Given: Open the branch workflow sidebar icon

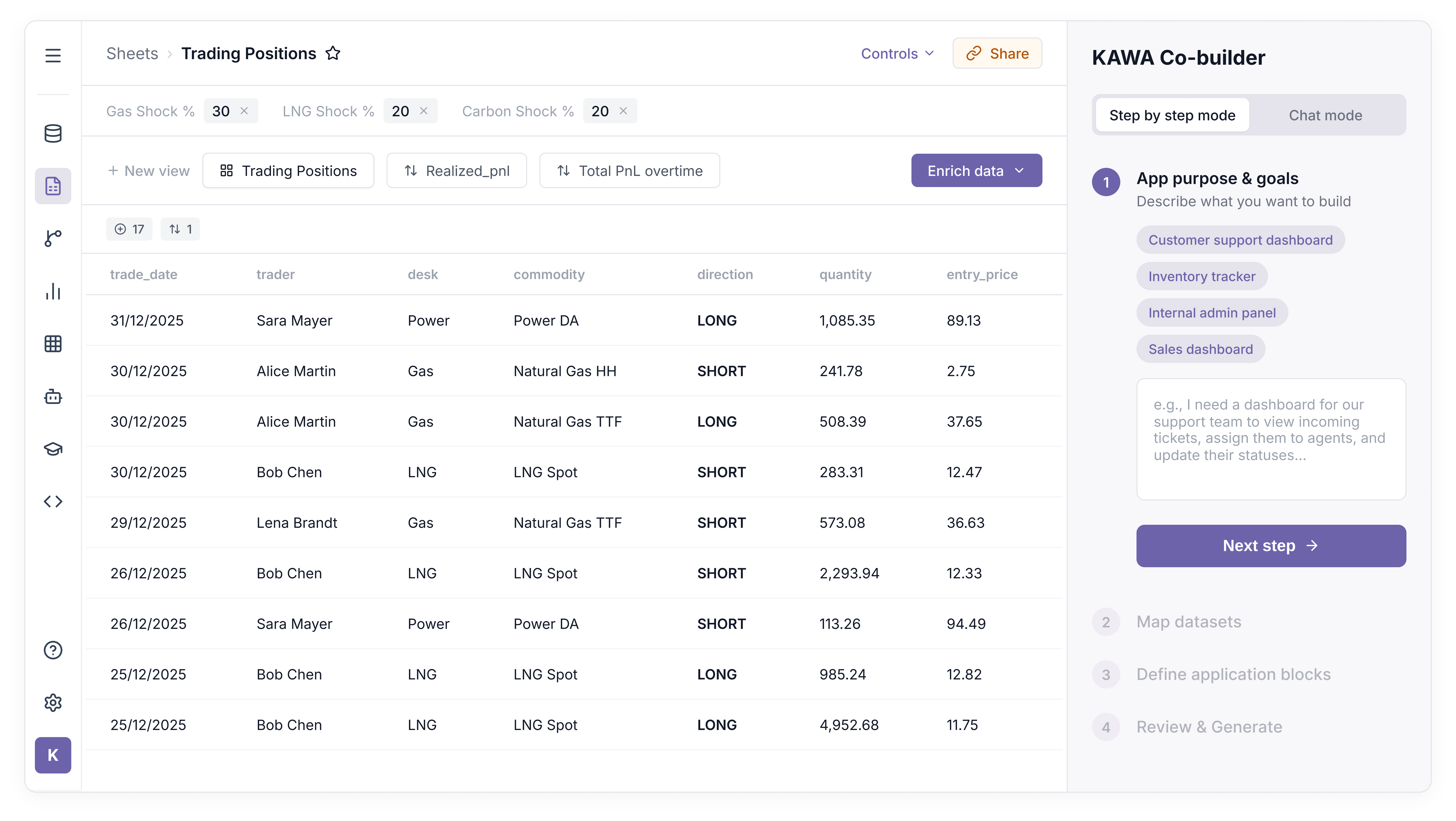Looking at the screenshot, I should 53,238.
